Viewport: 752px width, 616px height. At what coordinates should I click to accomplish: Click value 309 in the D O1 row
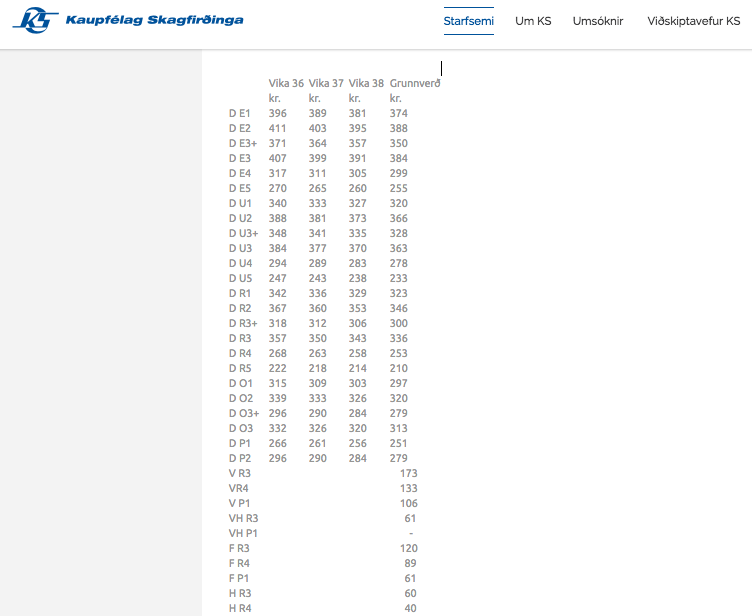318,383
